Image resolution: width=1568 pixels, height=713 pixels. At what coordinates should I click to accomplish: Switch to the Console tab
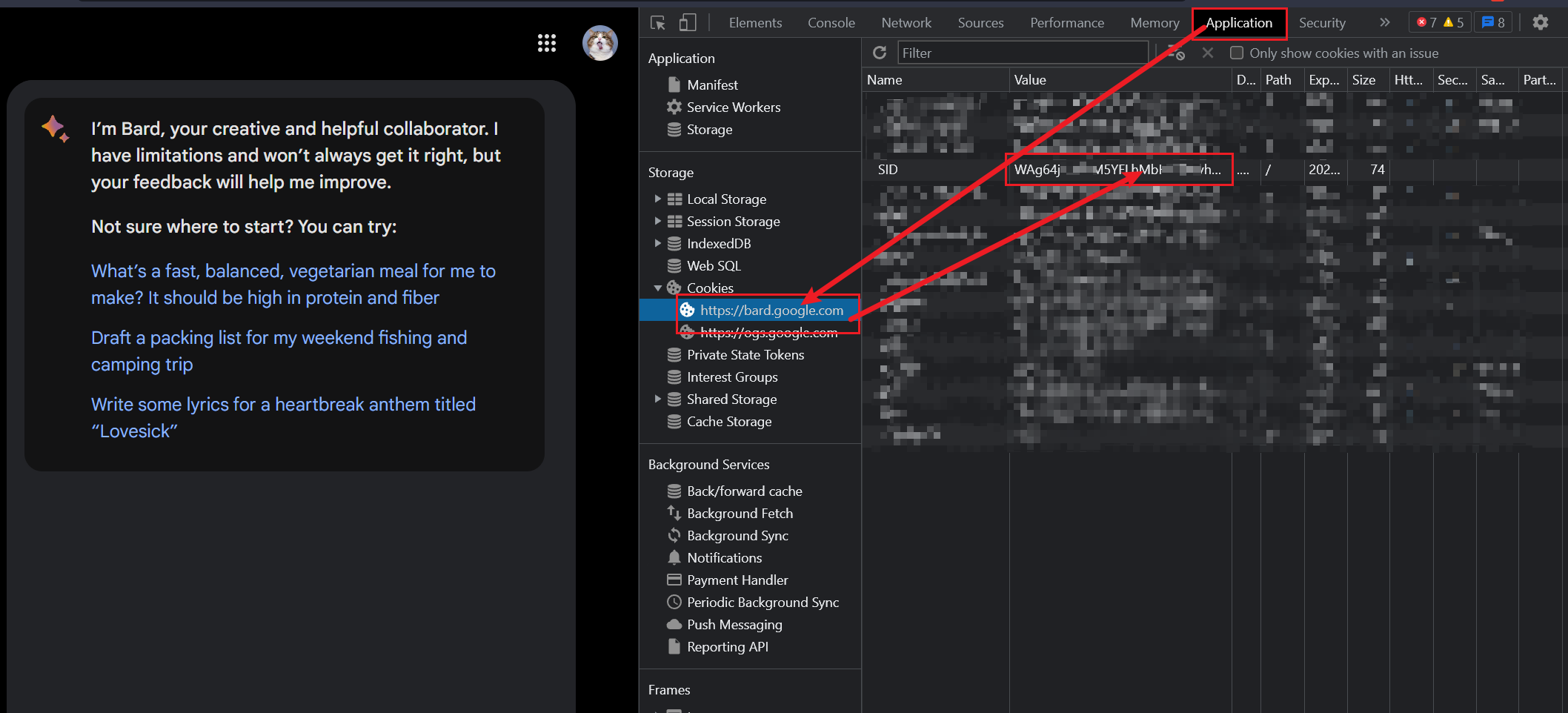coord(831,23)
